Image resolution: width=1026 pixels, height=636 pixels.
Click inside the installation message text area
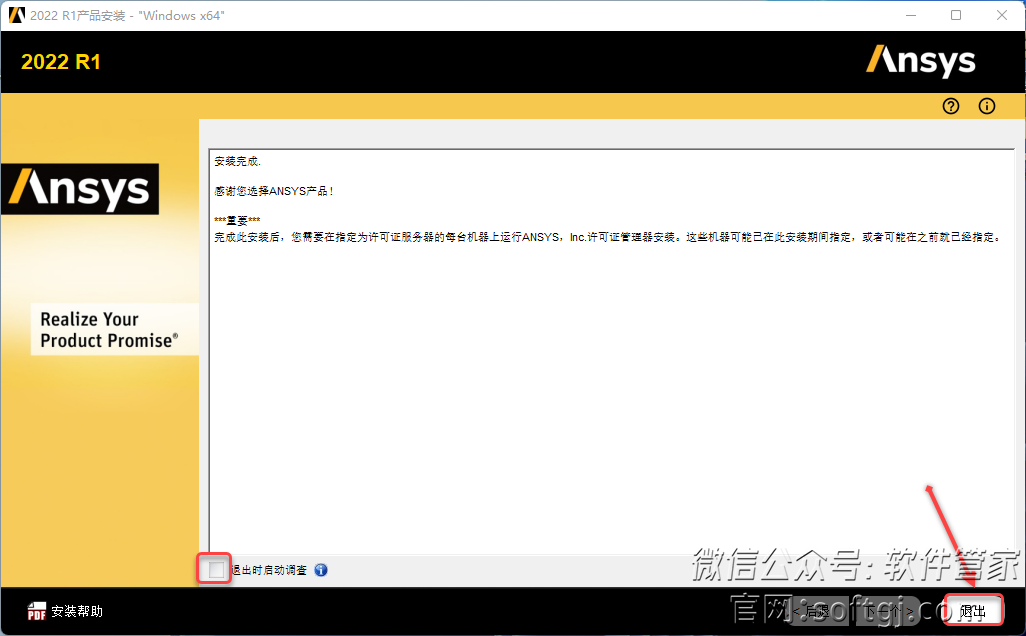click(610, 400)
